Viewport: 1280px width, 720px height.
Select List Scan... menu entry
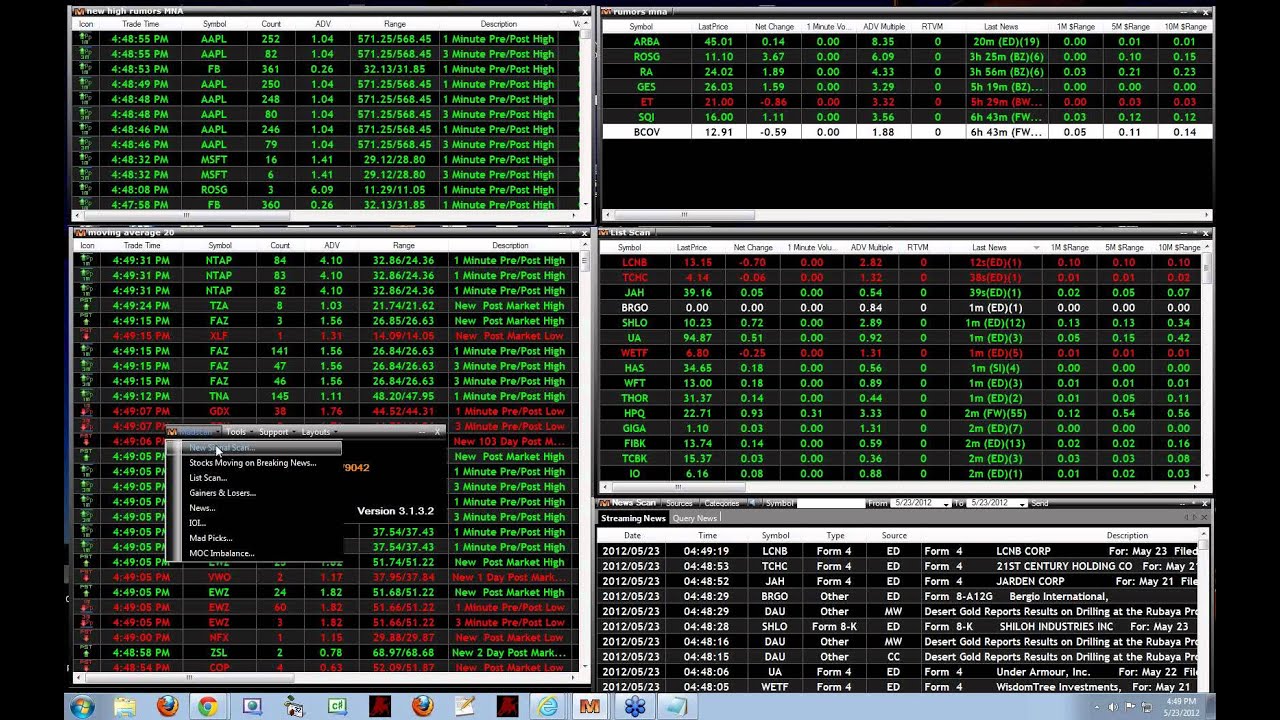pos(208,478)
